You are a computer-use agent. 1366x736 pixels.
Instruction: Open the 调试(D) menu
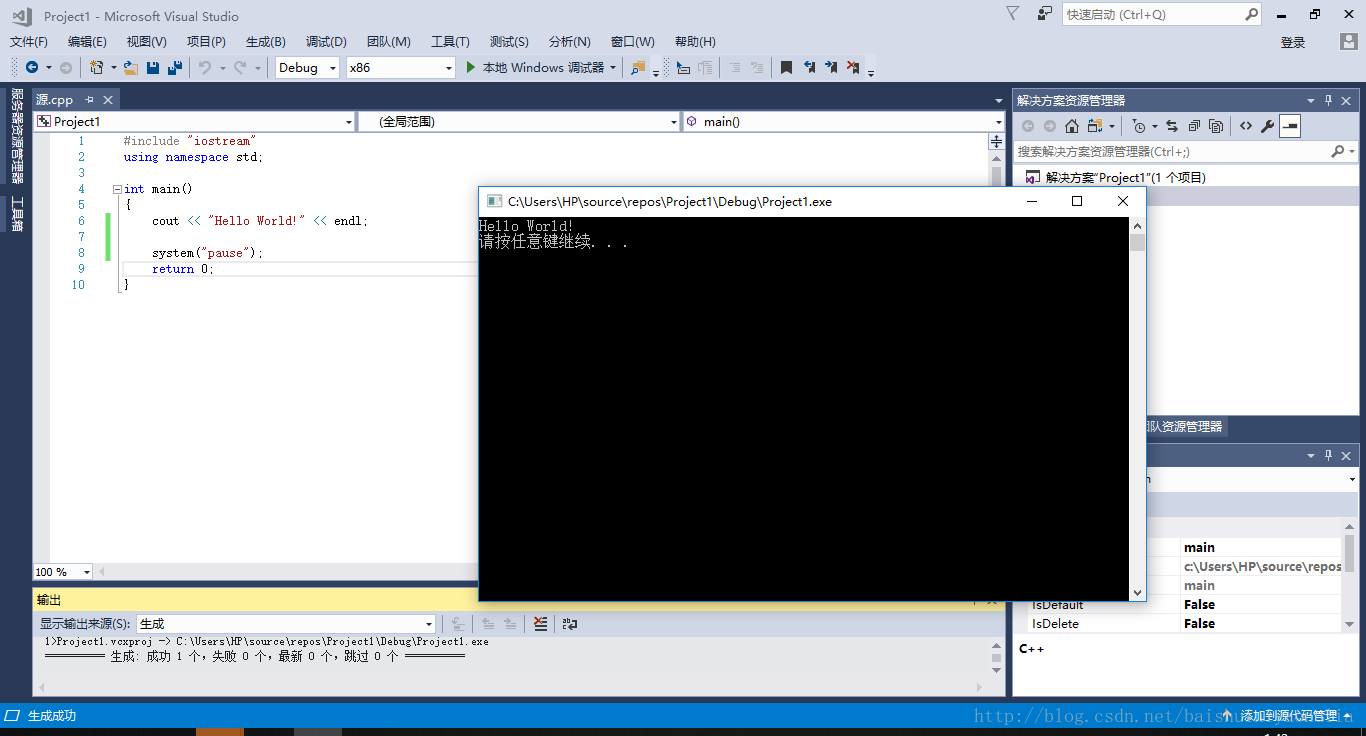pos(326,42)
